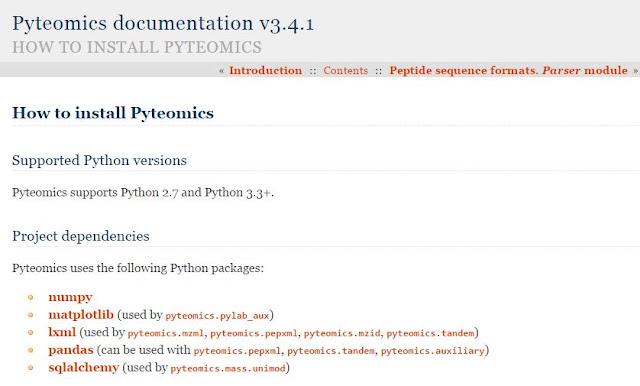Screen dimensions: 640x386
Task: Click the Supported Python versions heading
Action: pos(99,160)
